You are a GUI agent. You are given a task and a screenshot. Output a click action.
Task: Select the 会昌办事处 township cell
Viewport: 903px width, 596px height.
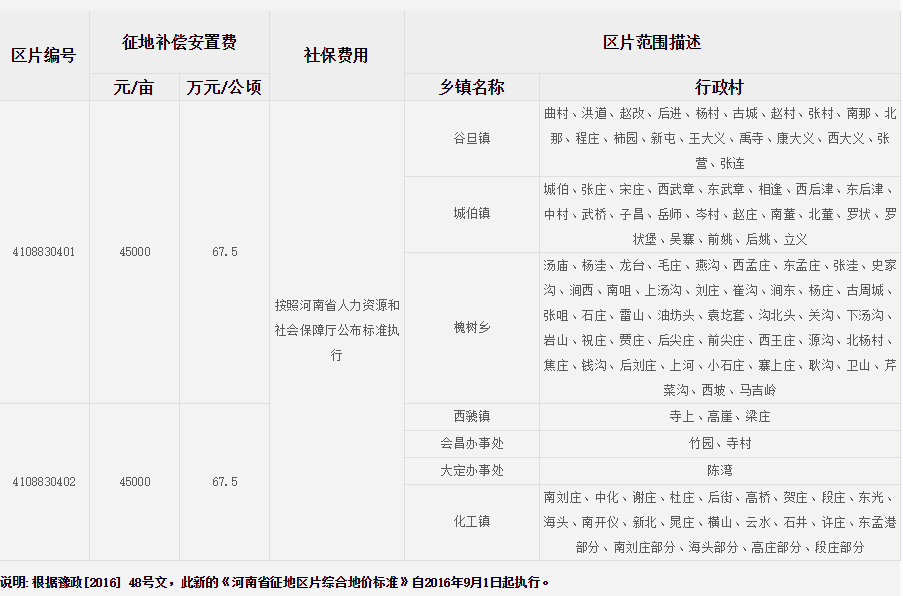click(472, 443)
